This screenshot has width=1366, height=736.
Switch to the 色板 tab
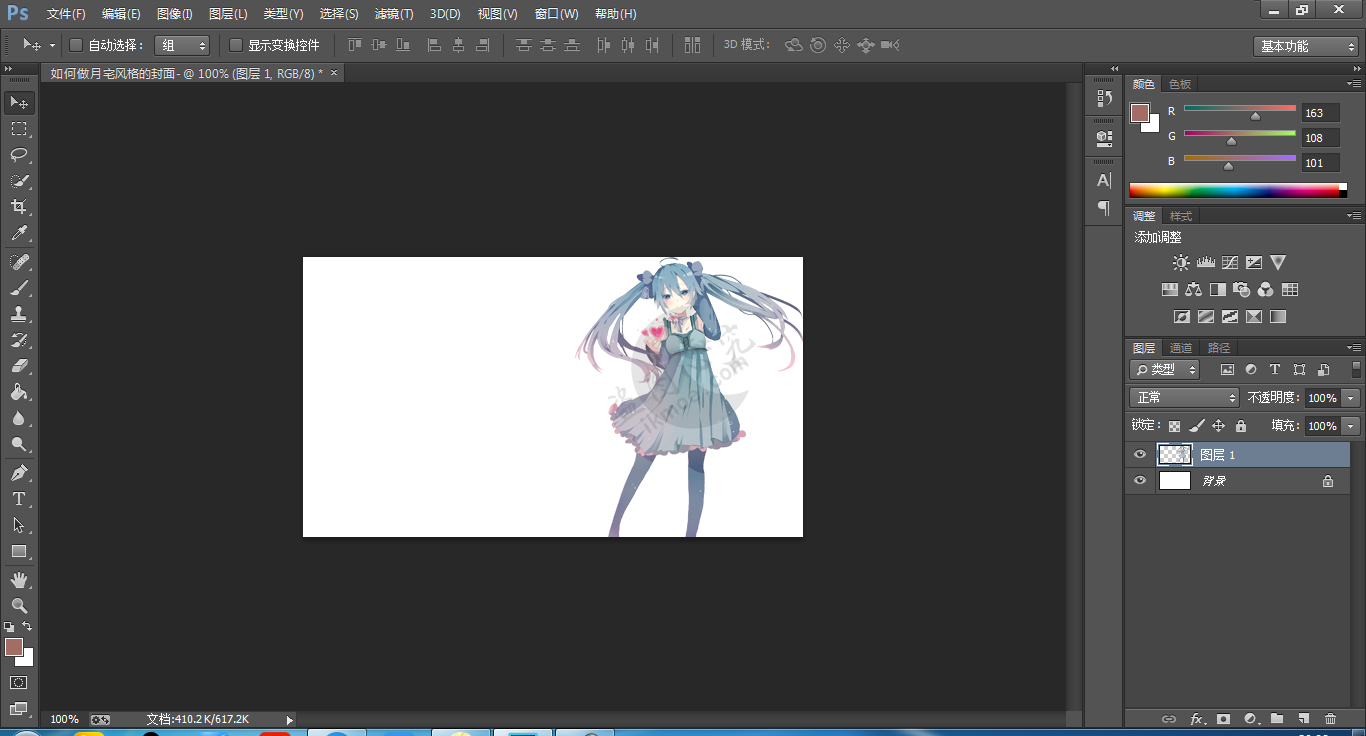click(1180, 85)
